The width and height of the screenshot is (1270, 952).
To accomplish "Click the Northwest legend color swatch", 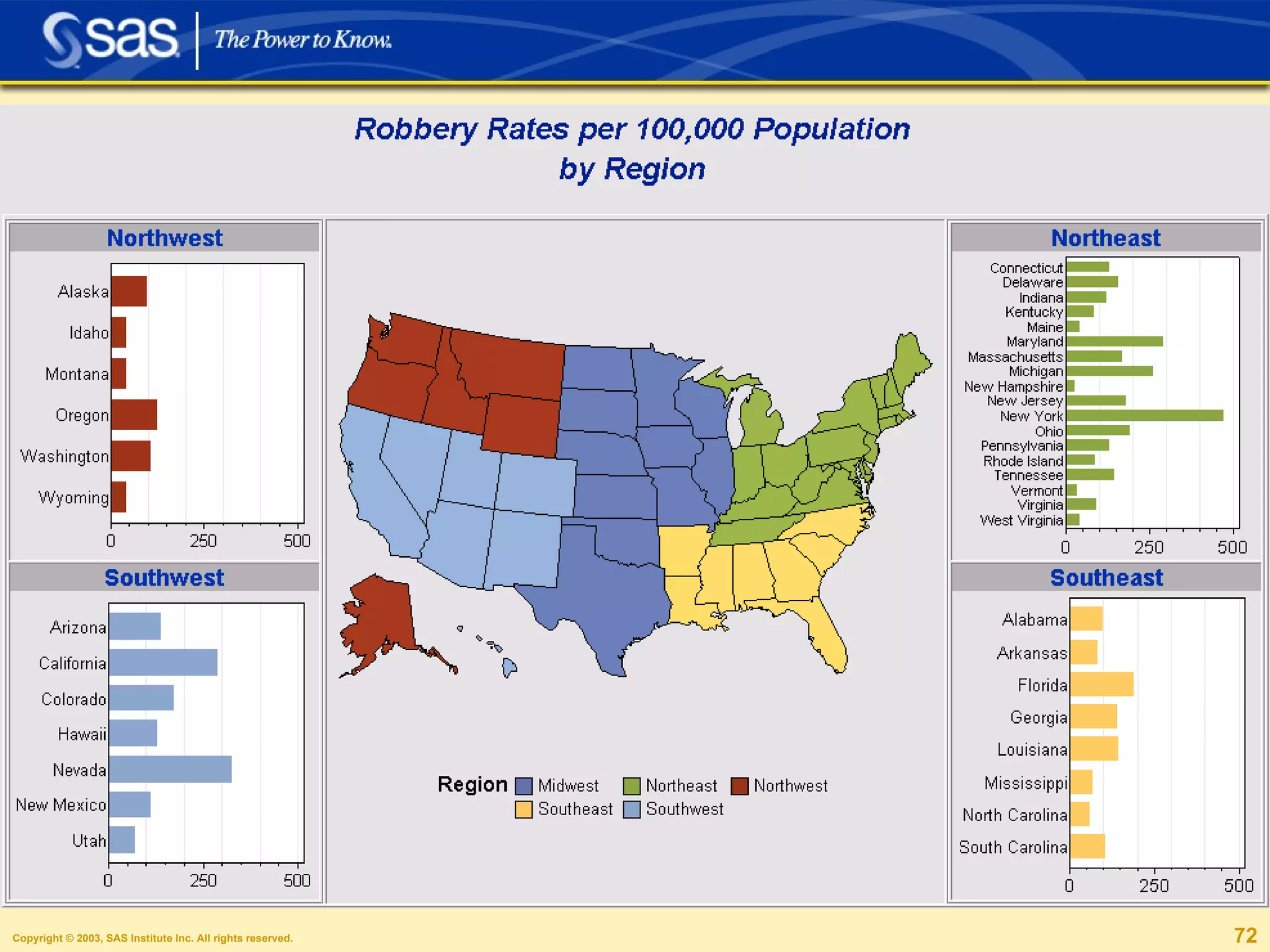I will tap(739, 786).
